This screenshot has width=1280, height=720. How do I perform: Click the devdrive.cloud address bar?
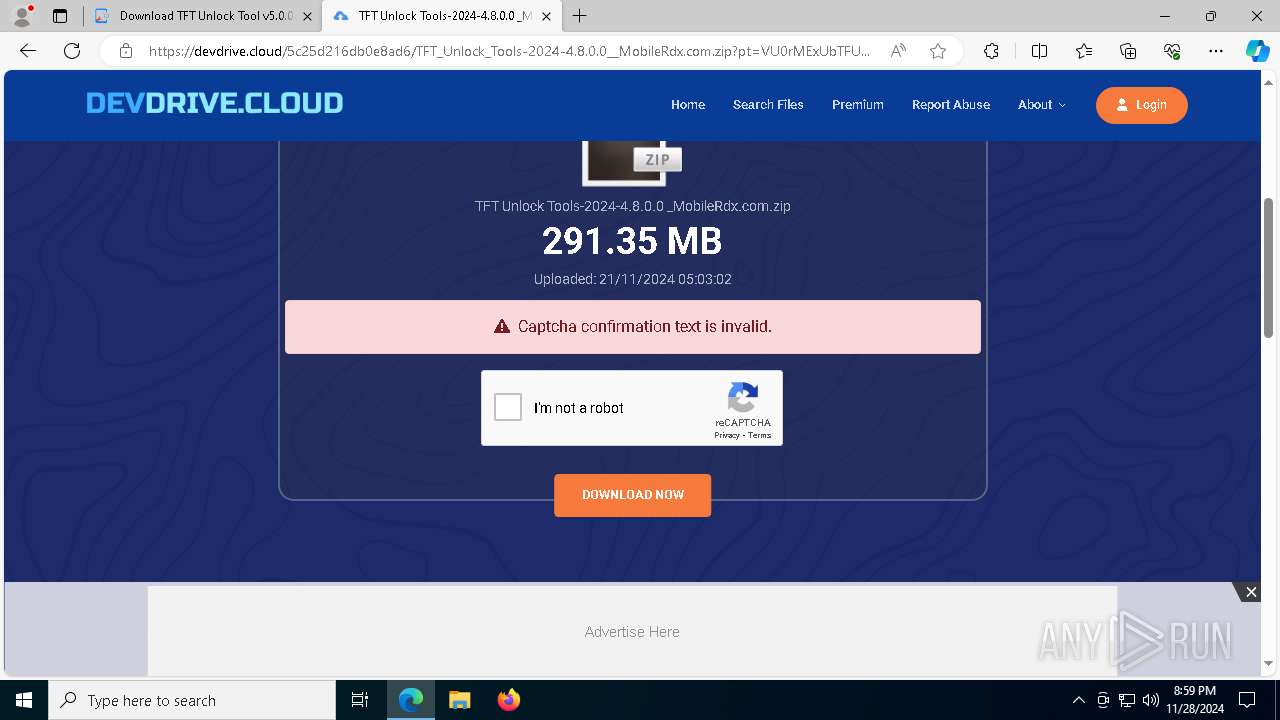[510, 51]
